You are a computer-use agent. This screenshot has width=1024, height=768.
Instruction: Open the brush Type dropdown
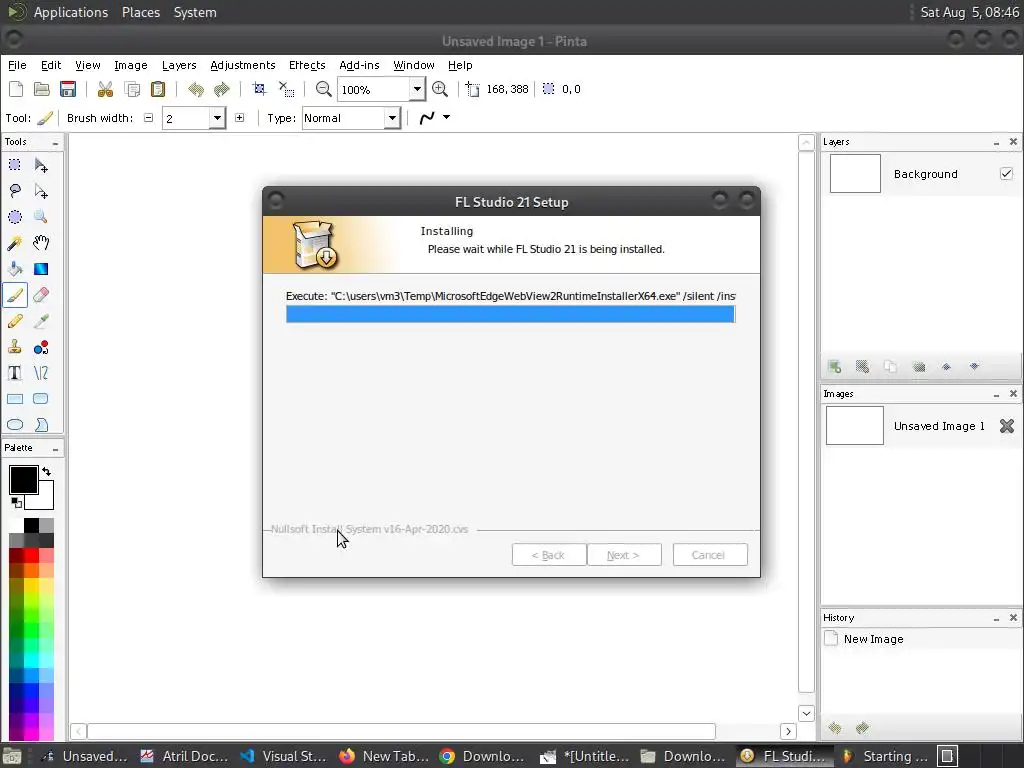pyautogui.click(x=392, y=118)
